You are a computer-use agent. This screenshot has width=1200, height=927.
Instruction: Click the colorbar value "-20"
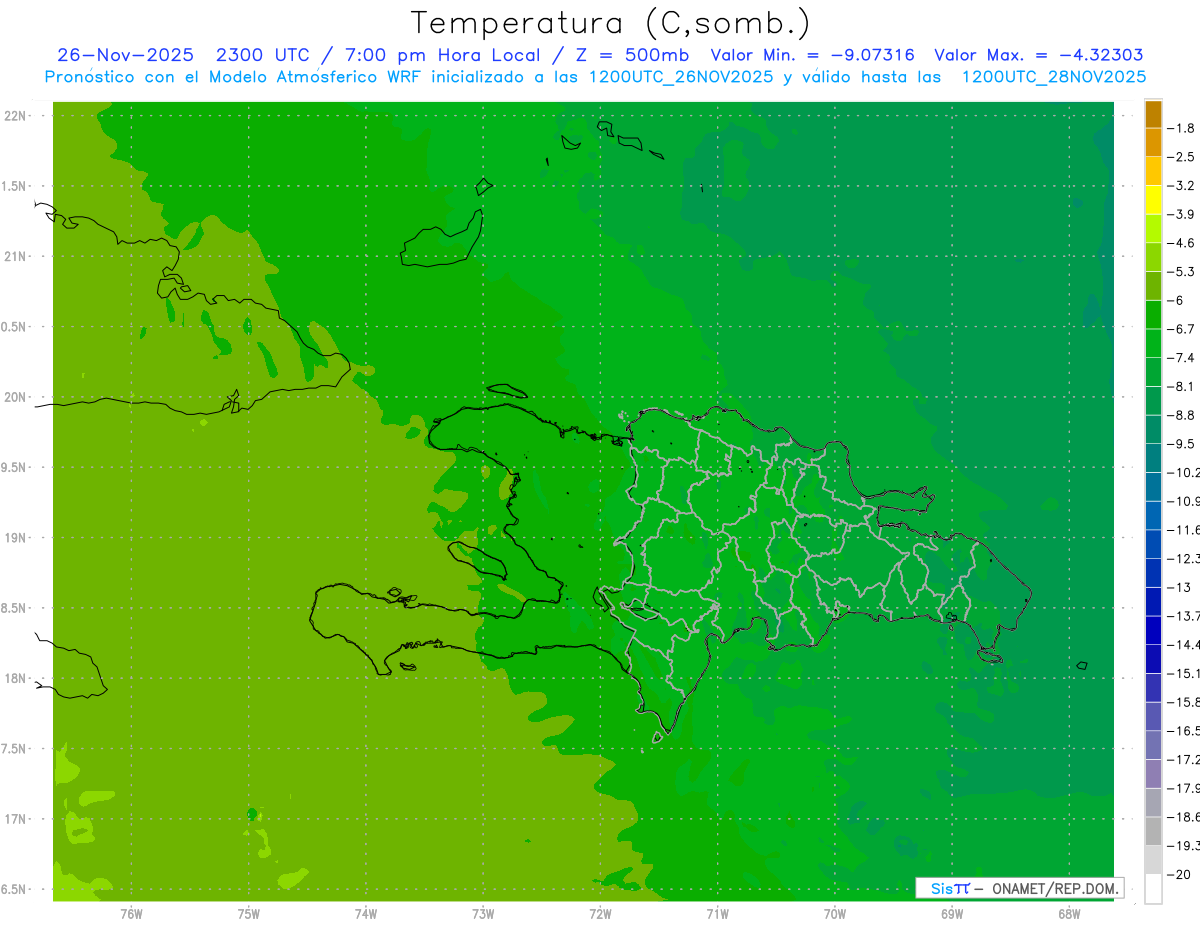1178,874
